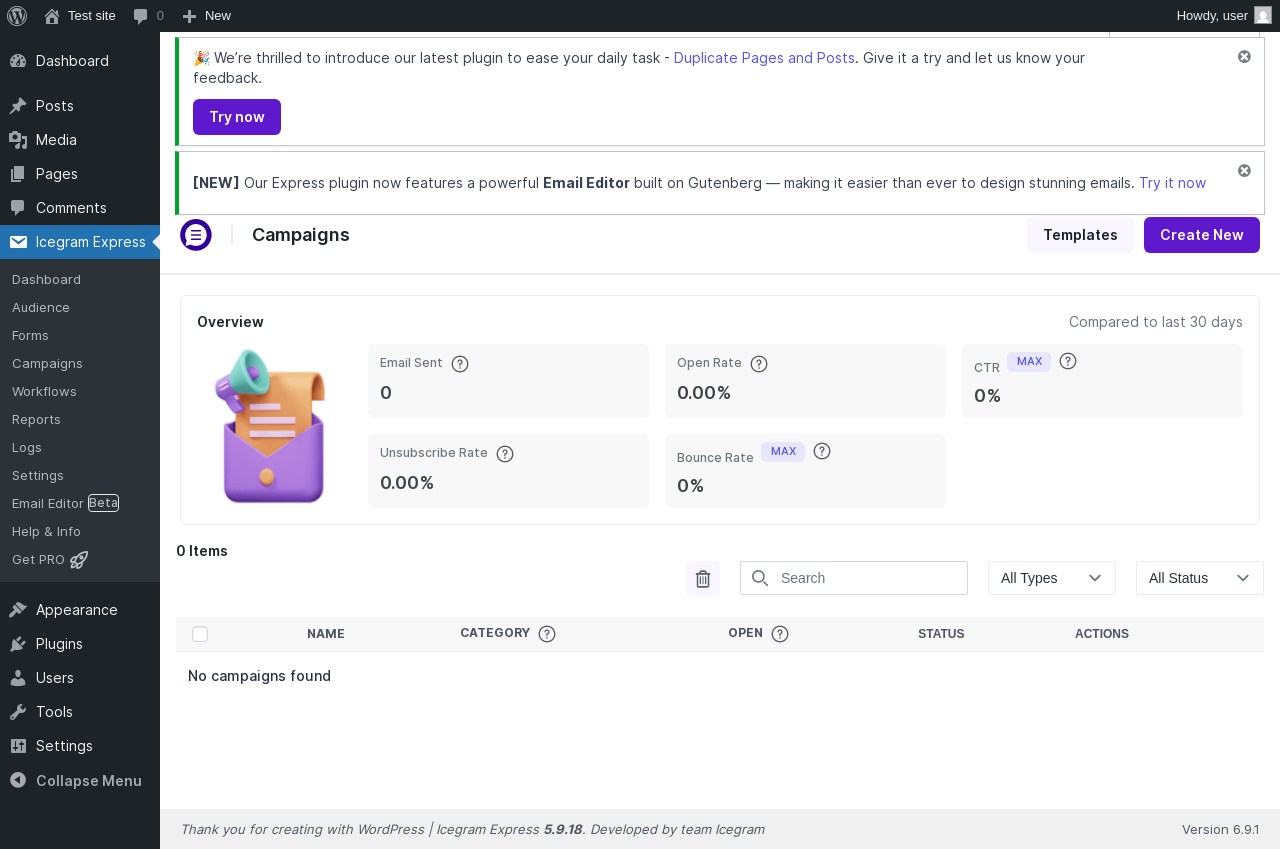Go to Workflows in the Icegram submenu

click(x=44, y=392)
